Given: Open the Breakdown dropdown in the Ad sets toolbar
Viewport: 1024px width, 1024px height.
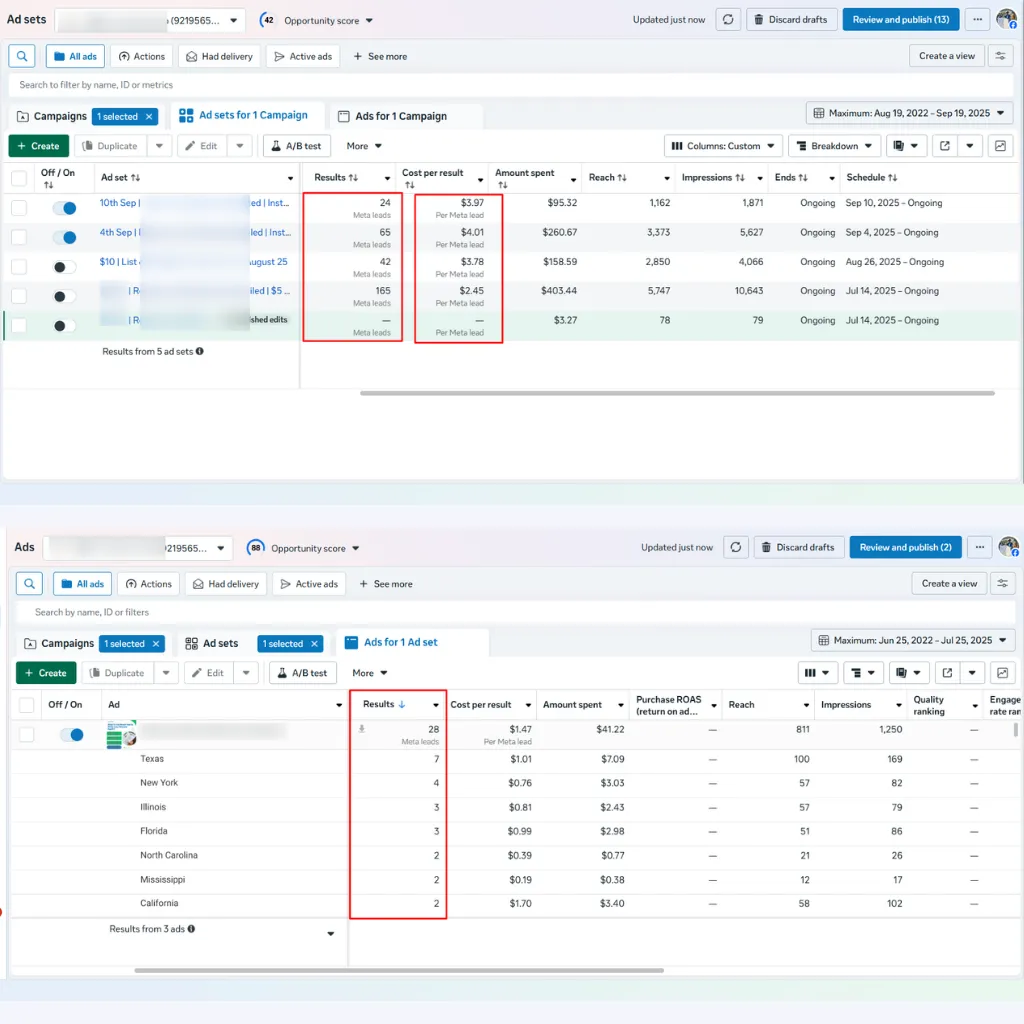Looking at the screenshot, I should point(834,146).
